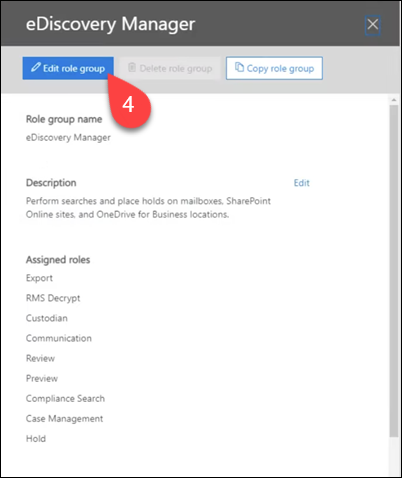Viewport: 402px width, 478px height.
Task: Select the Case Management assigned role
Action: [x=64, y=419]
